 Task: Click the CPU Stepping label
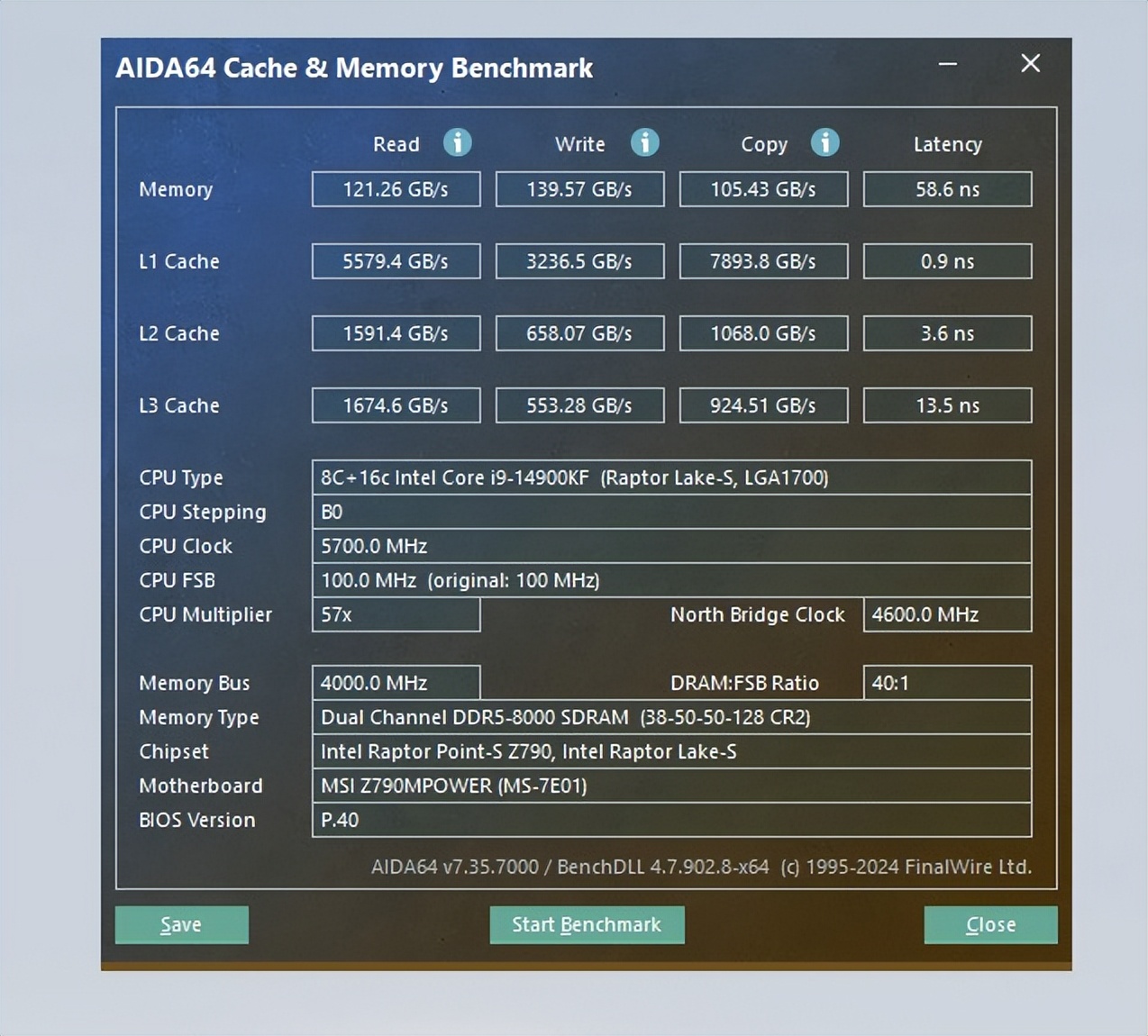[x=203, y=513]
